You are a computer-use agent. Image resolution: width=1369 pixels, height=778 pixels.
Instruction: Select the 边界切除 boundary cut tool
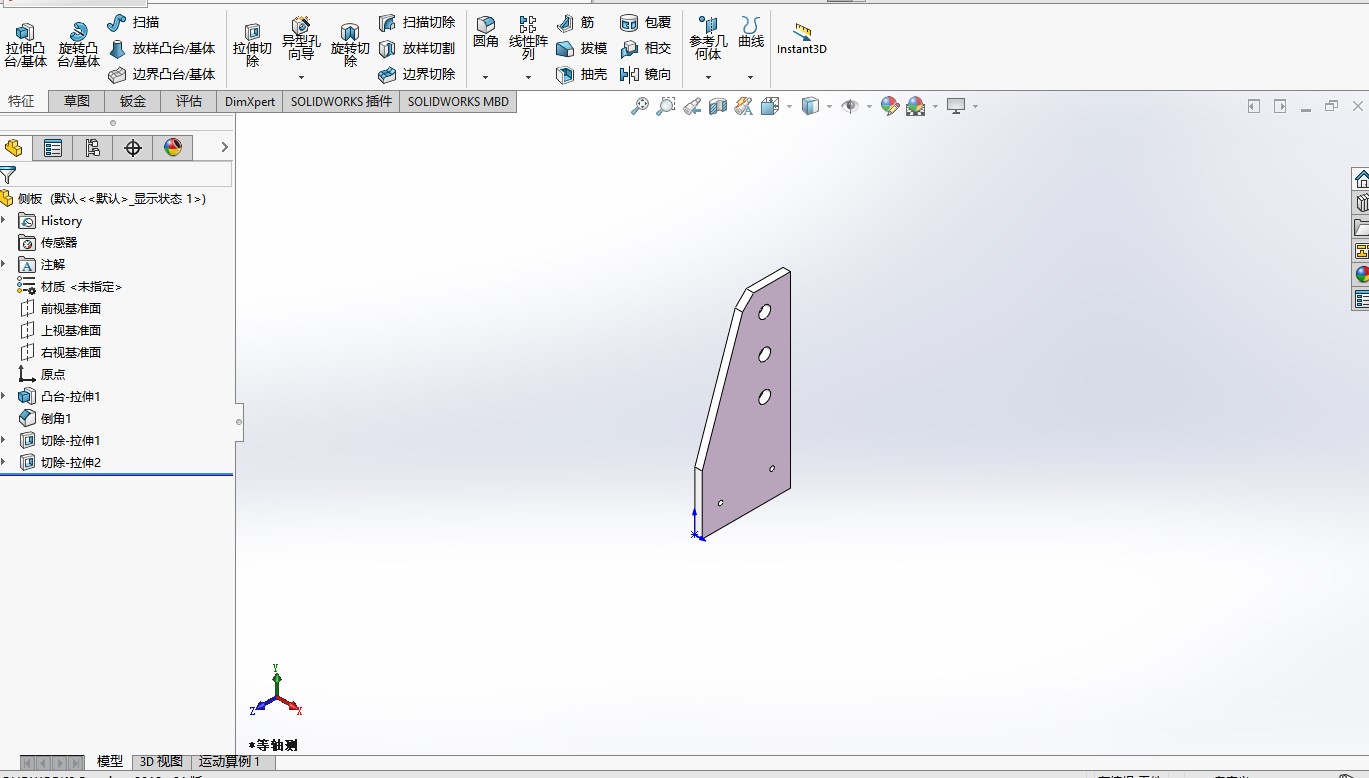tap(417, 74)
